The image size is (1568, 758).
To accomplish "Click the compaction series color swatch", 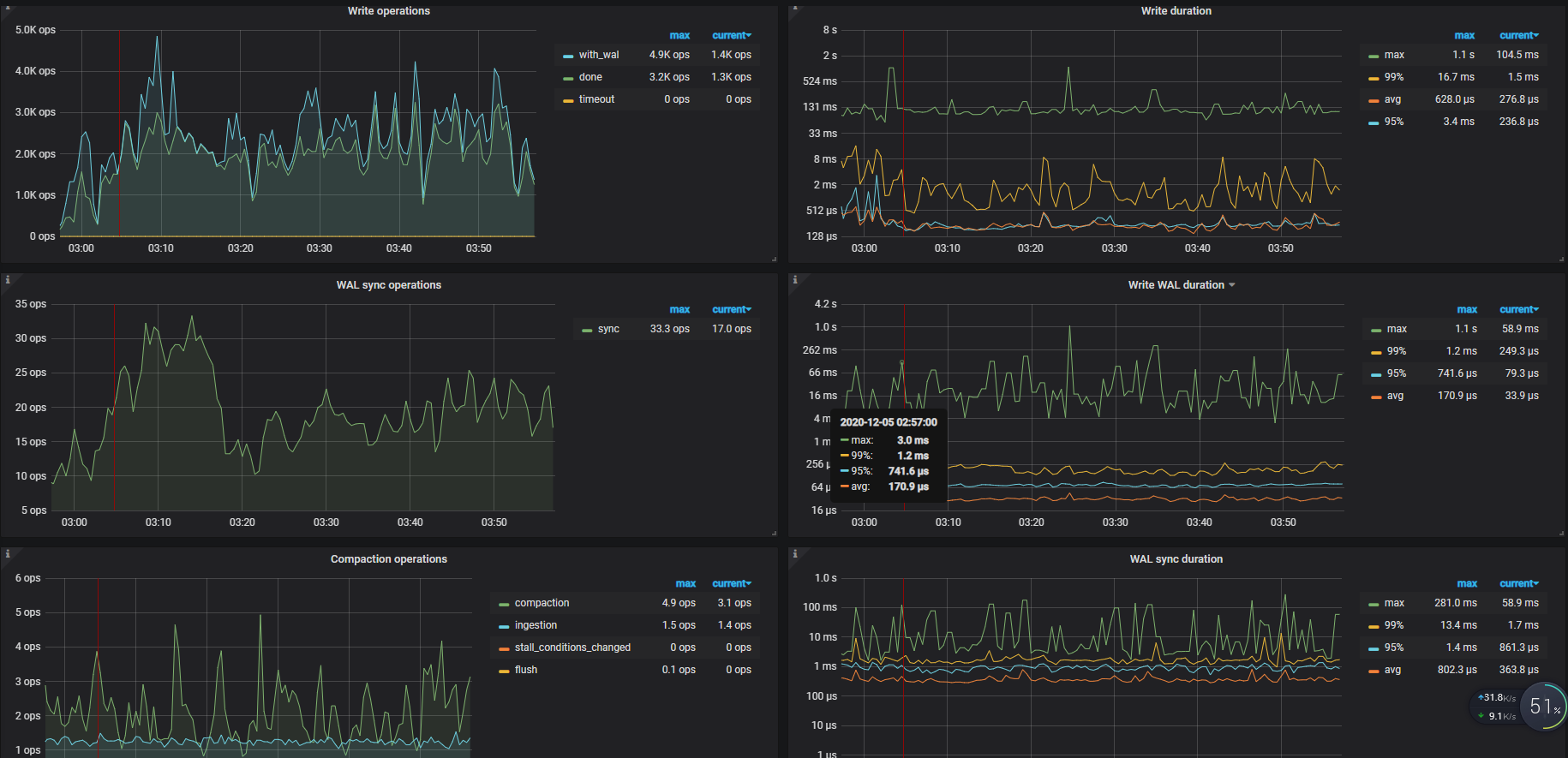I will coord(504,604).
